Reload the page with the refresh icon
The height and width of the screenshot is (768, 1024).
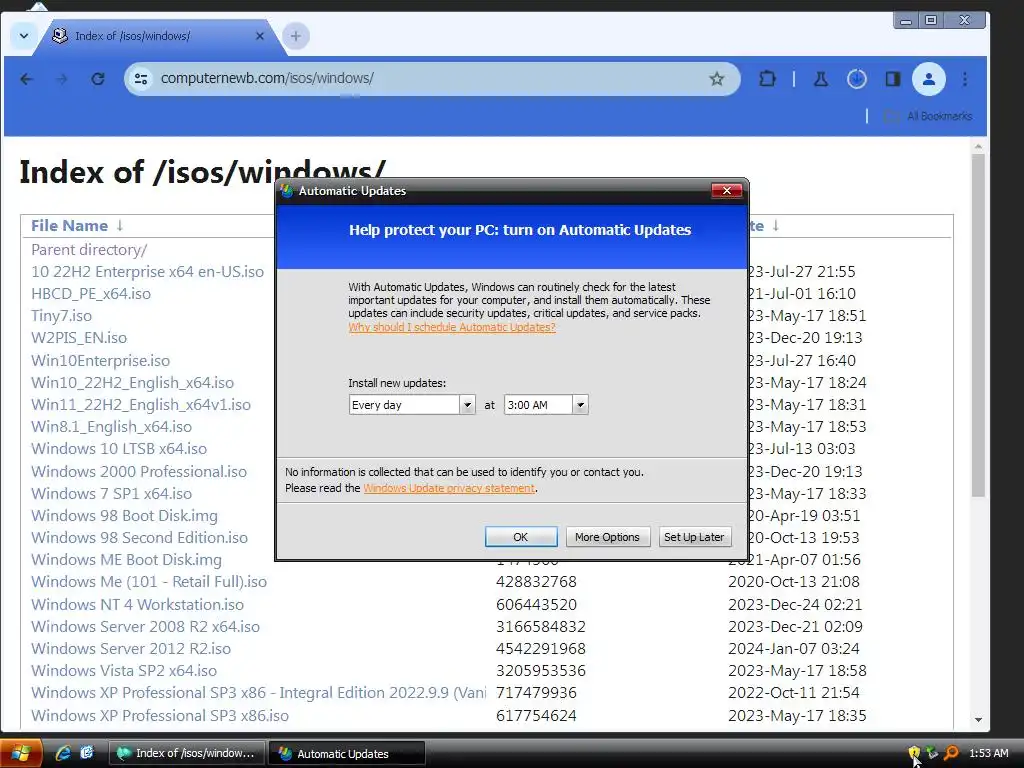coord(98,79)
